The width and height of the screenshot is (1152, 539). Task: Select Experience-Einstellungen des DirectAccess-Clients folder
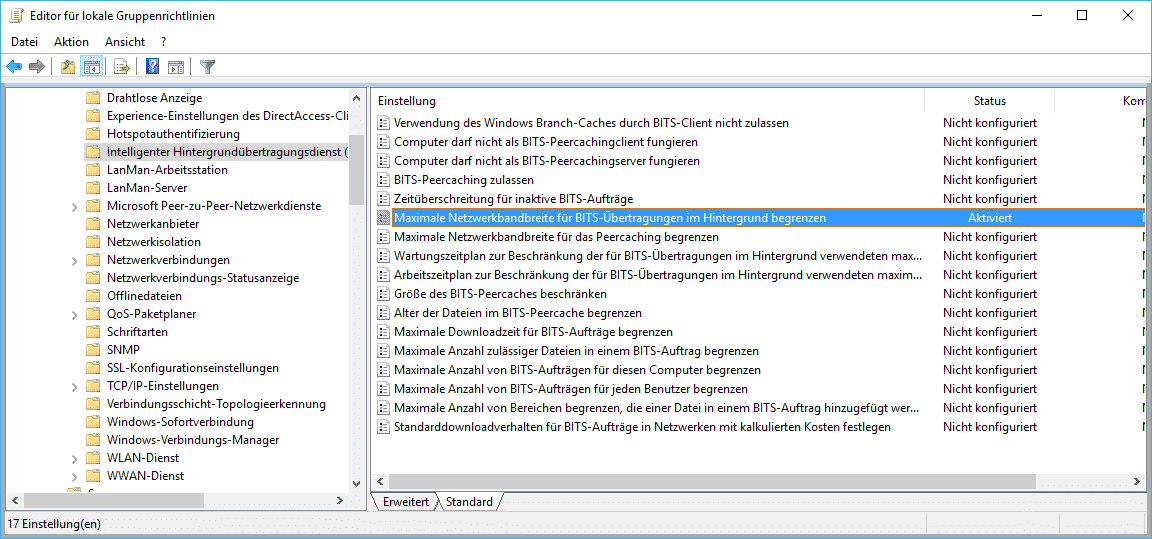coord(227,116)
